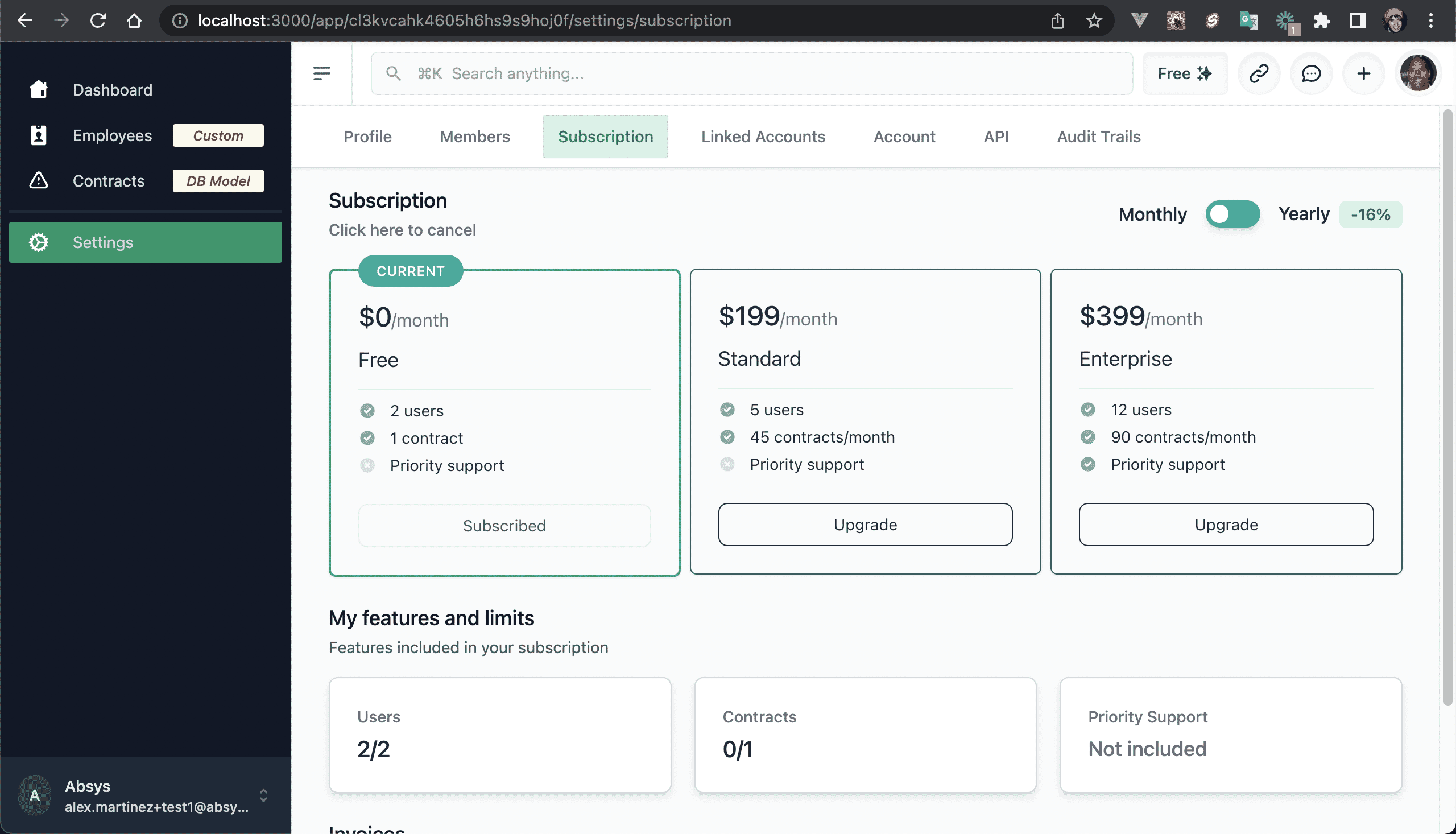
Task: Share this page via the share icon
Action: [1057, 20]
